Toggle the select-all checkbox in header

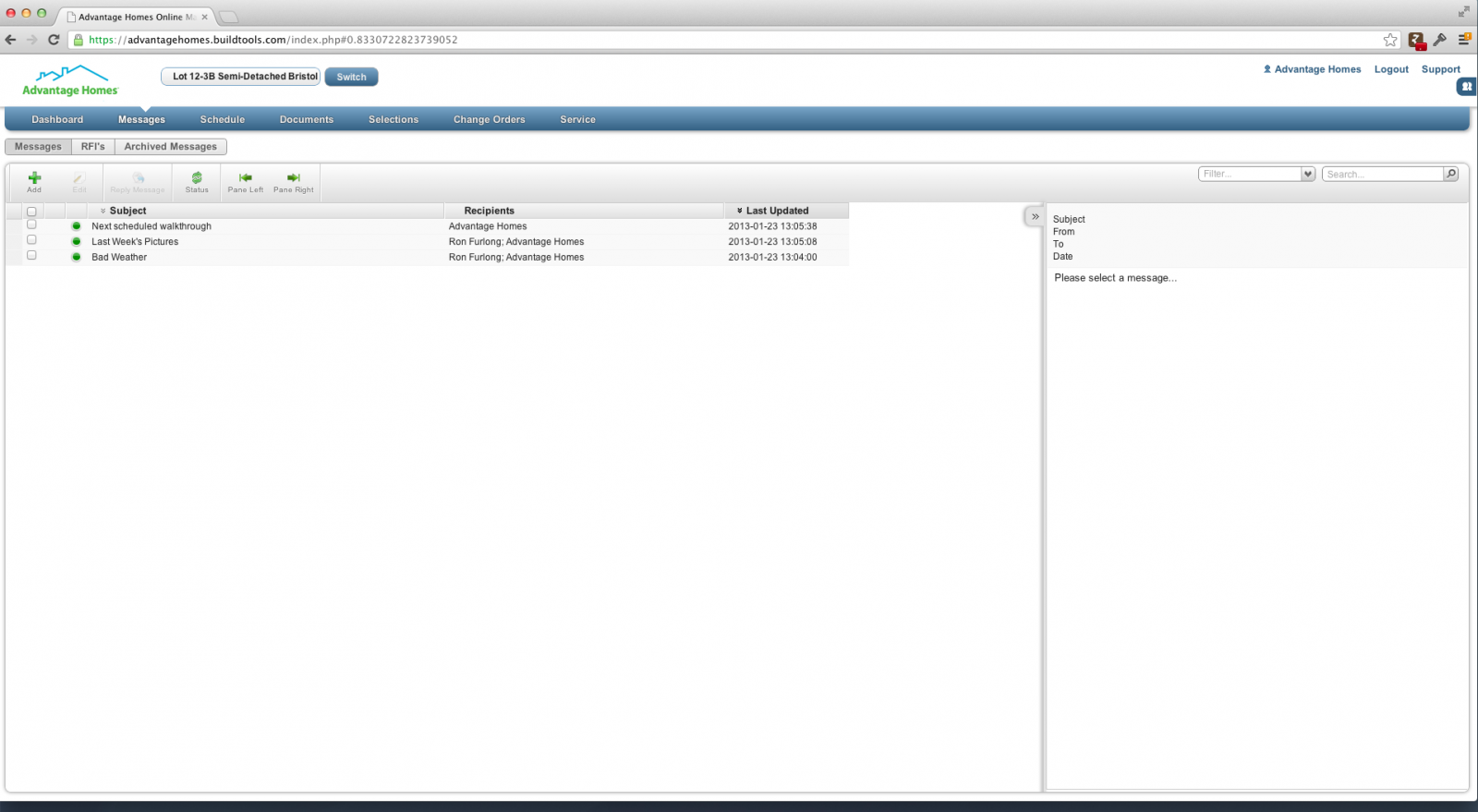[x=31, y=212]
